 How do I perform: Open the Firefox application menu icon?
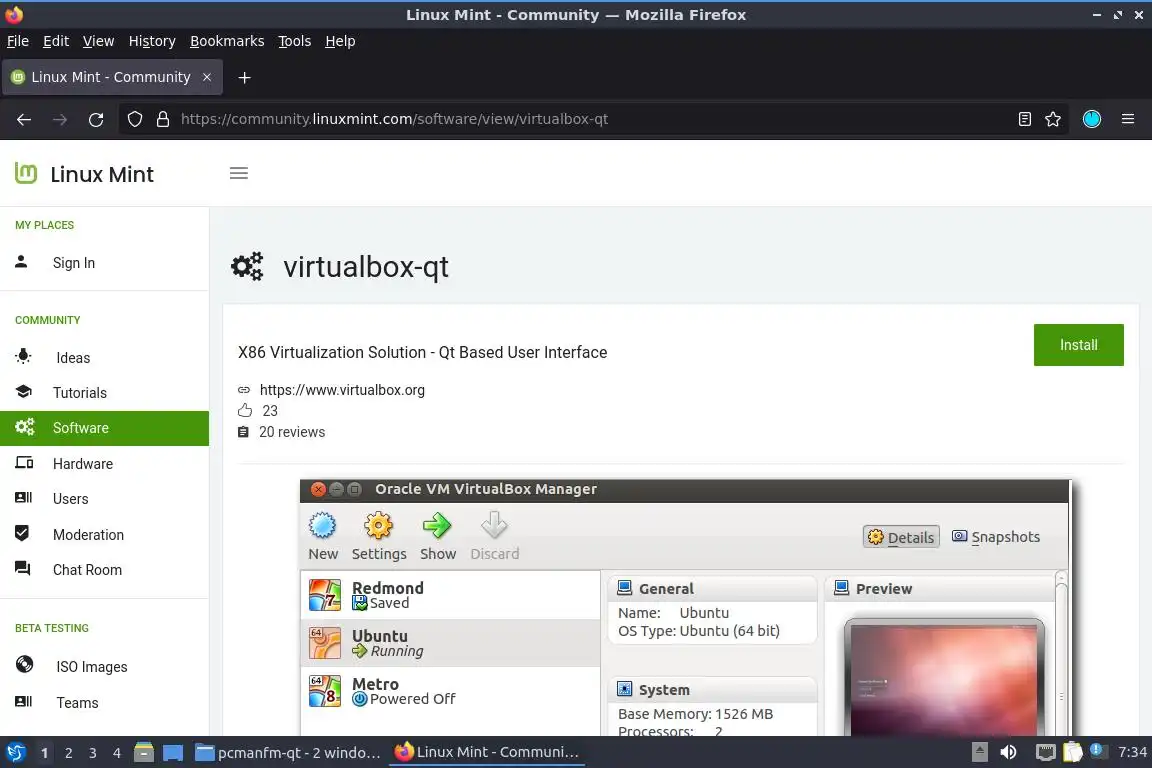(1128, 119)
